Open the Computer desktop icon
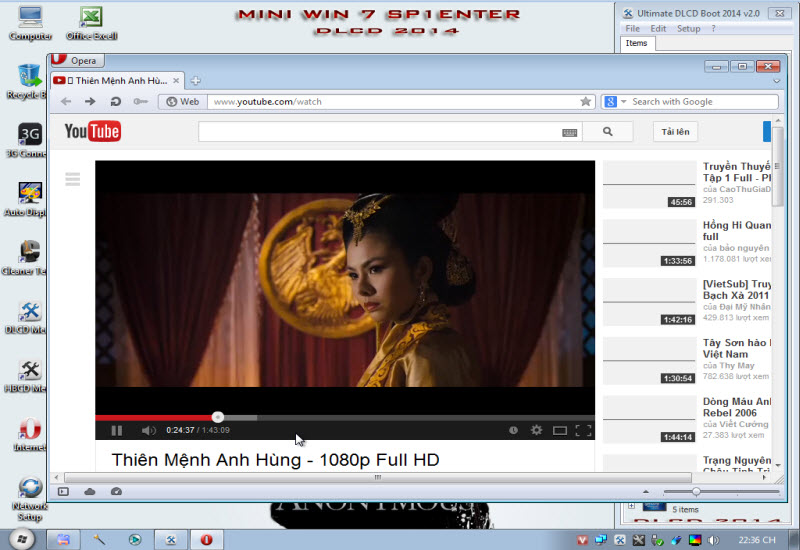Image resolution: width=800 pixels, height=550 pixels. (x=30, y=23)
